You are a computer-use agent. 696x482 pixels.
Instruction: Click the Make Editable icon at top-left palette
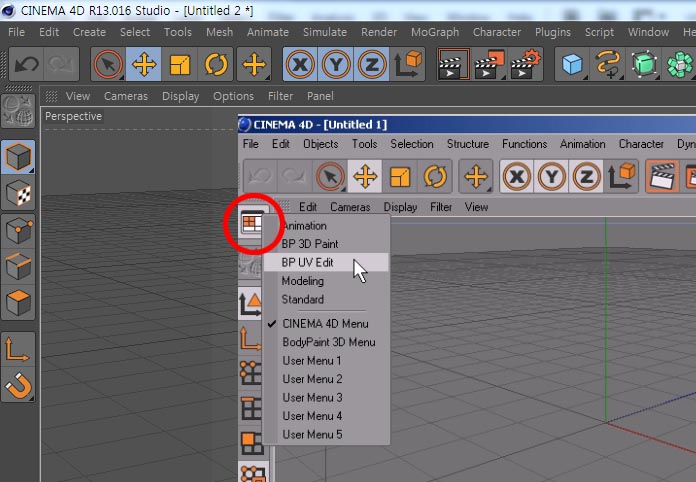[18, 111]
